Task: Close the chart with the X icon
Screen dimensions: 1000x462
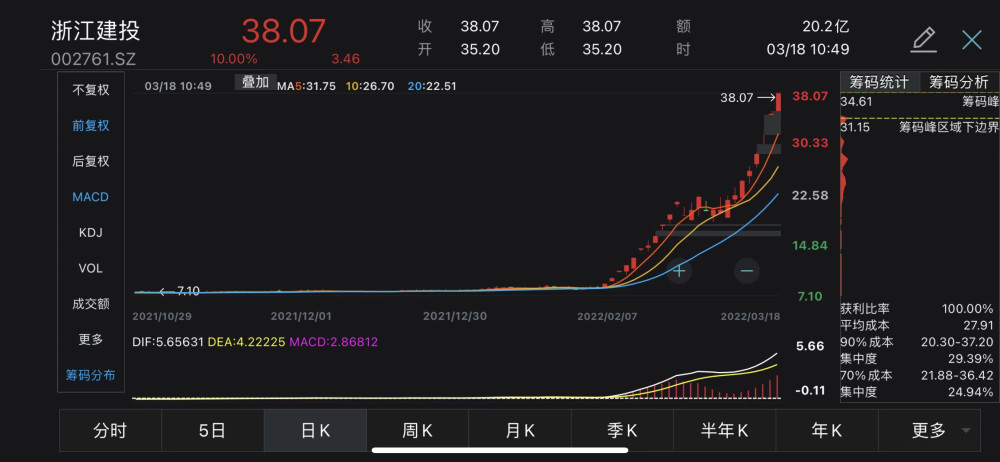Action: 972,40
